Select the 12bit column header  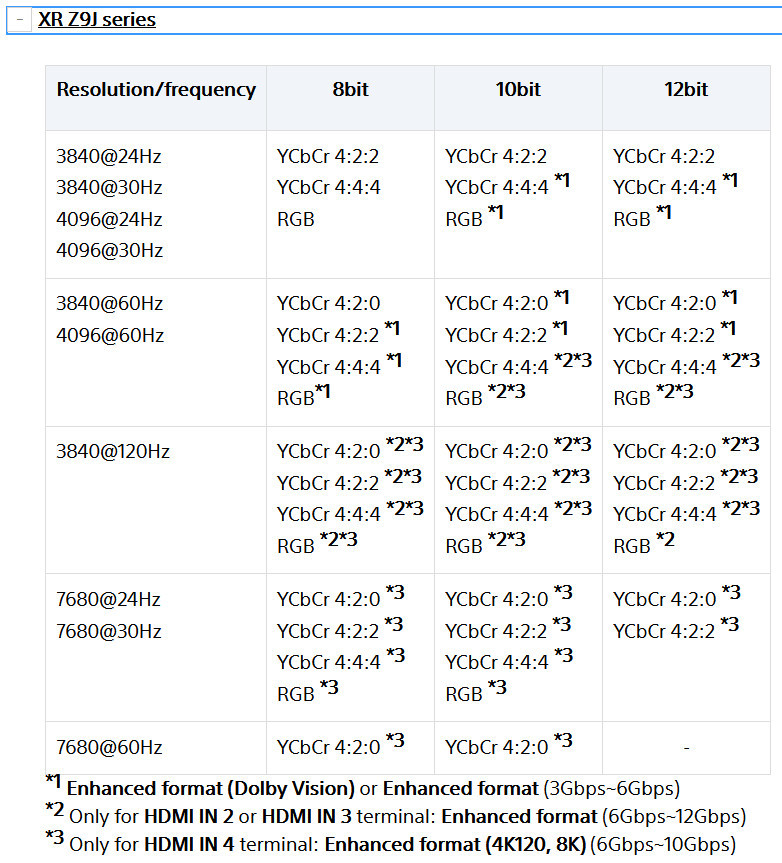(x=686, y=90)
